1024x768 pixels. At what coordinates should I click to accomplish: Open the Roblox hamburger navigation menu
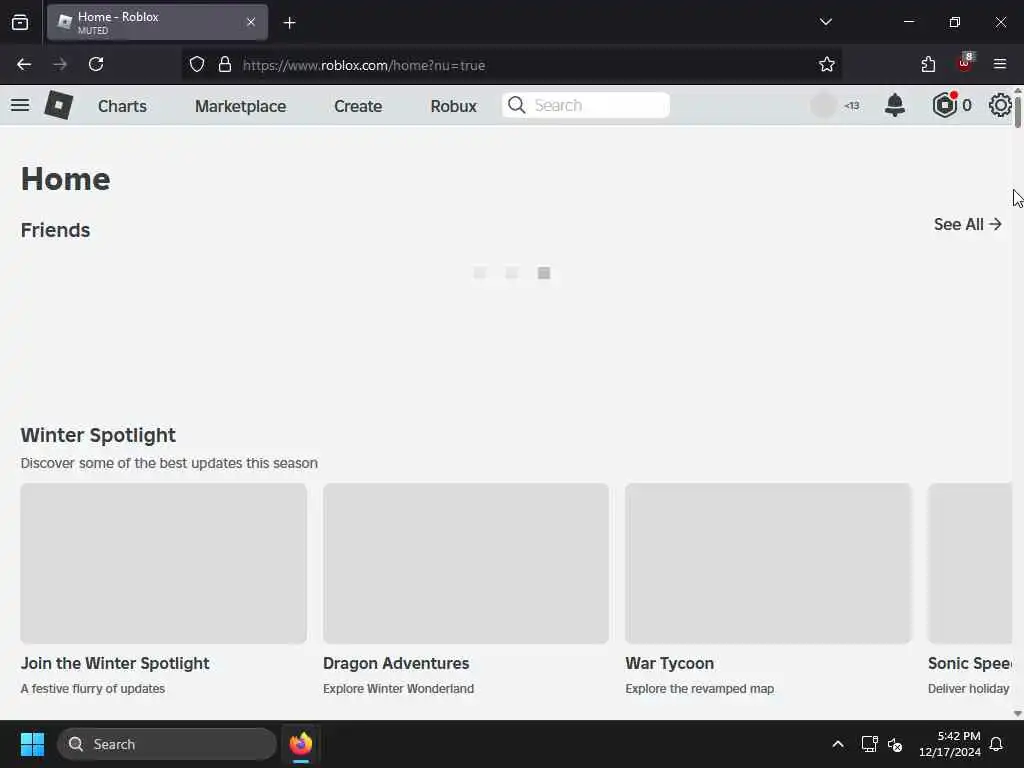(20, 105)
